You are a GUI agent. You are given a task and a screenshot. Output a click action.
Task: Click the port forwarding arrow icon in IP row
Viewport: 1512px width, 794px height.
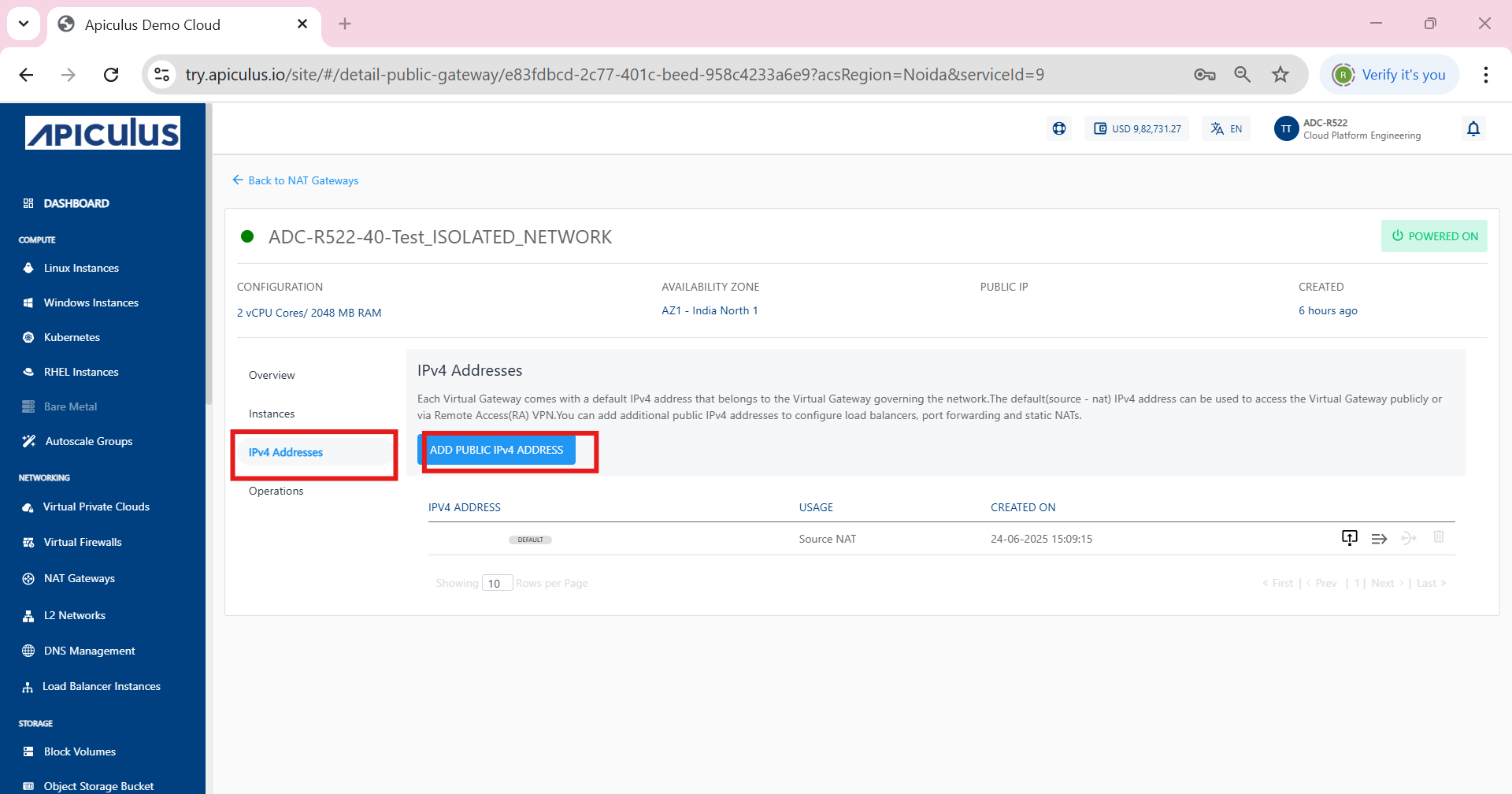(x=1379, y=539)
